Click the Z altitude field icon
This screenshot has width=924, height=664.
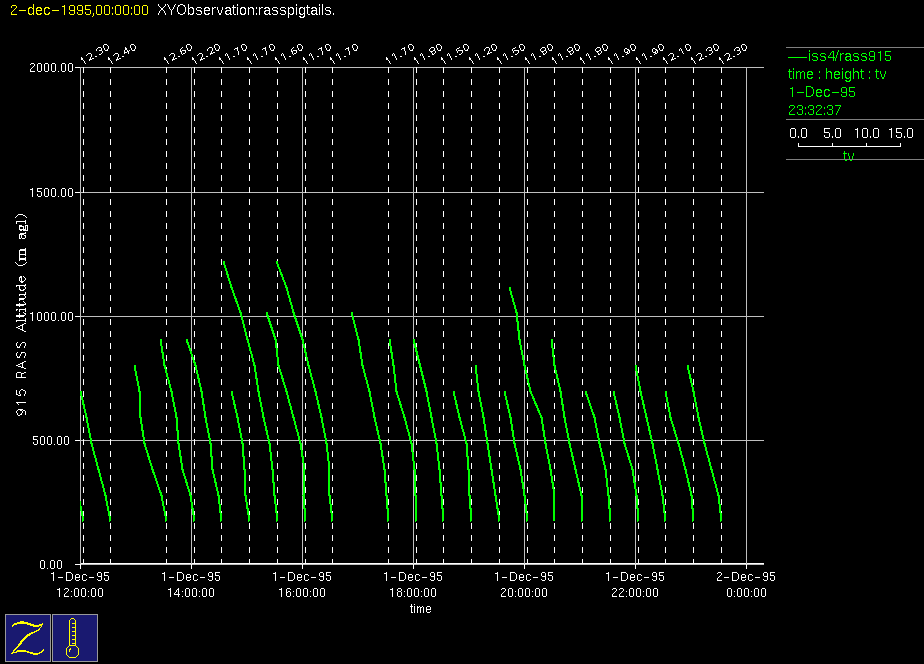(27, 638)
